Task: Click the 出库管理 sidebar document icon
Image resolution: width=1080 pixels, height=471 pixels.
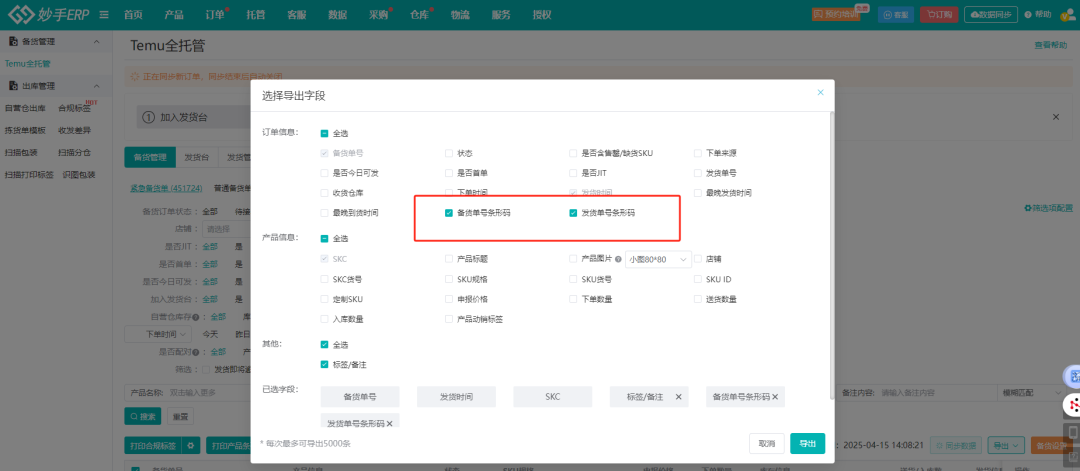Action: click(13, 86)
